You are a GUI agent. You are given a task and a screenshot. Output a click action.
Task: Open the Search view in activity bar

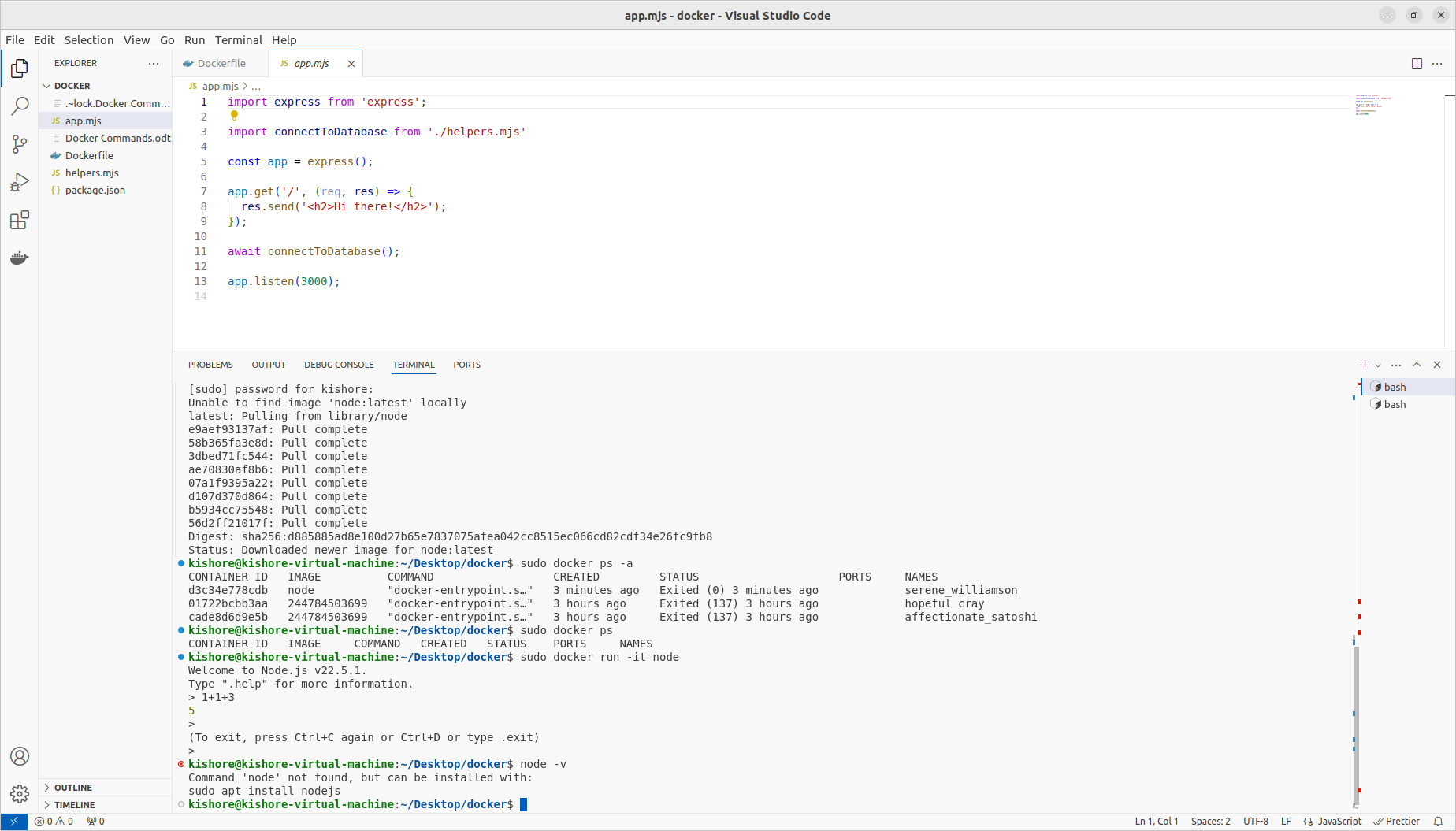[20, 106]
